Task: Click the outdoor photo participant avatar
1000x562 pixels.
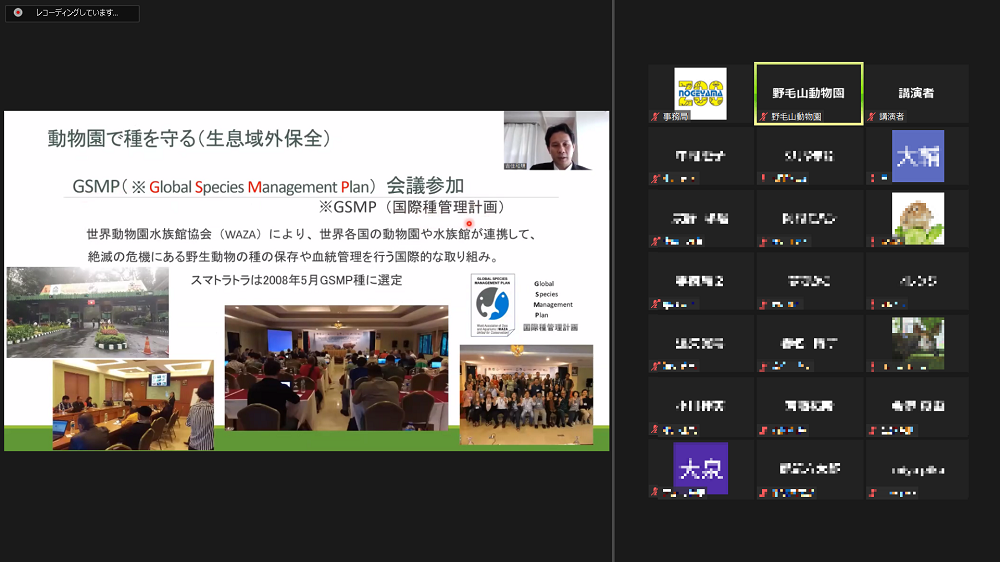Action: [x=917, y=343]
